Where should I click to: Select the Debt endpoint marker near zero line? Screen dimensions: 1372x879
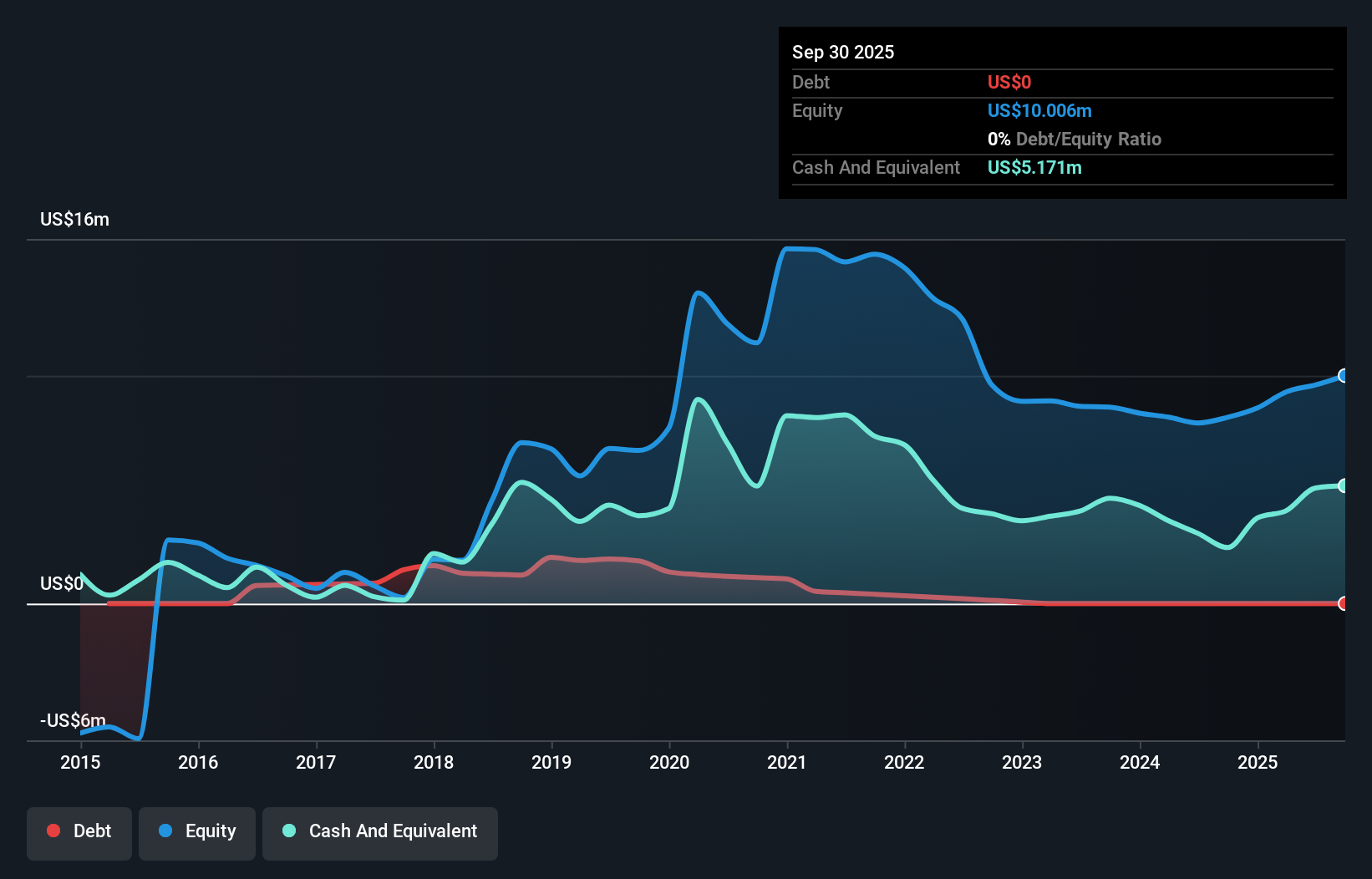pos(1342,602)
